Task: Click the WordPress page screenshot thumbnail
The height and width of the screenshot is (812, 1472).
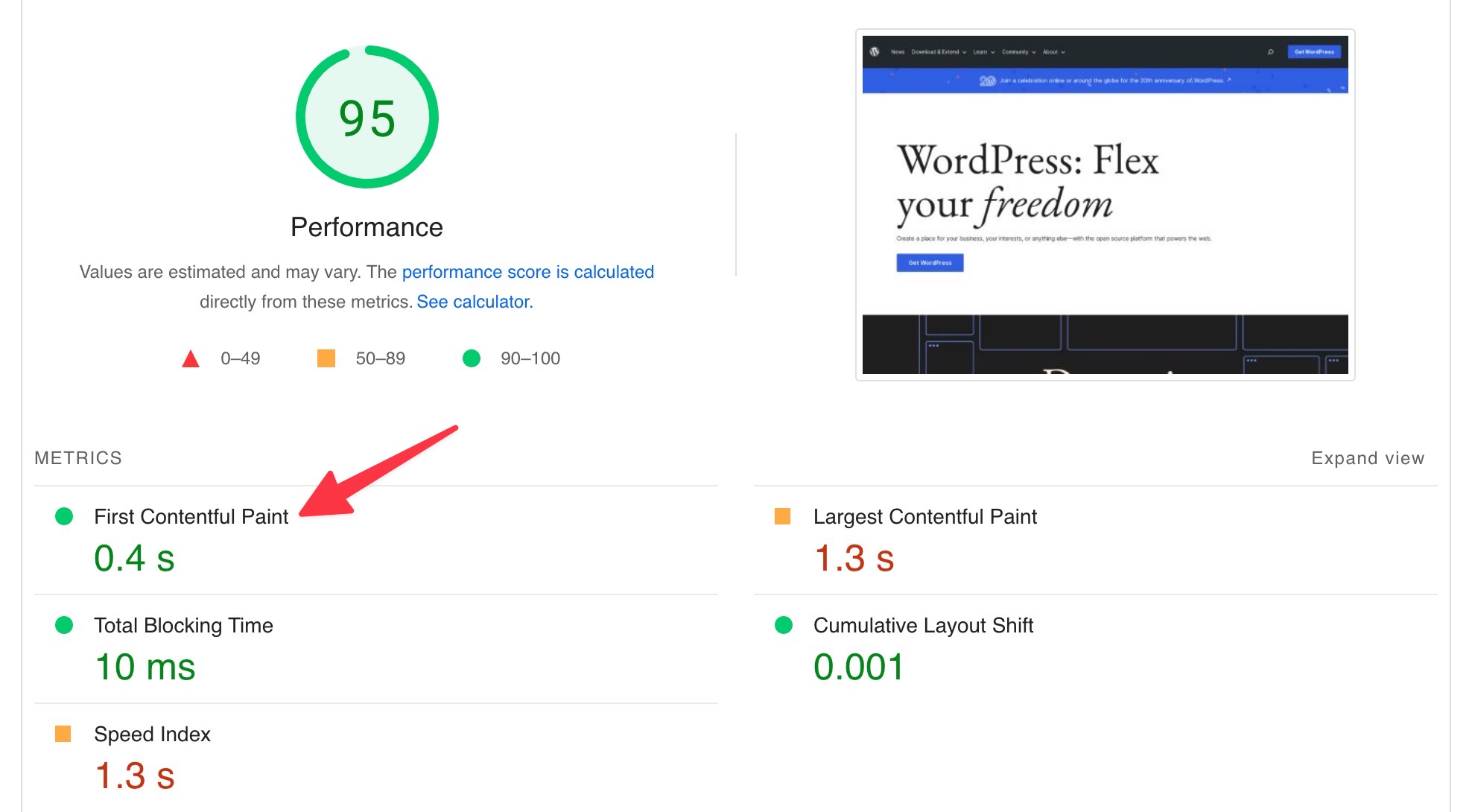Action: 1105,205
